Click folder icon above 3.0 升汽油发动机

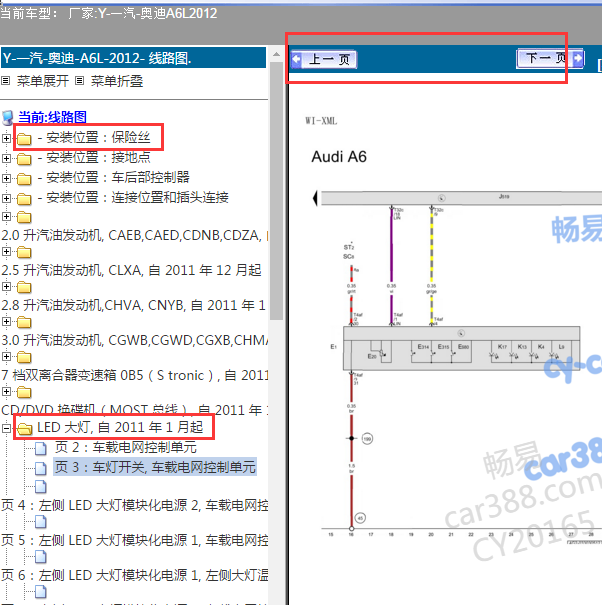point(24,322)
